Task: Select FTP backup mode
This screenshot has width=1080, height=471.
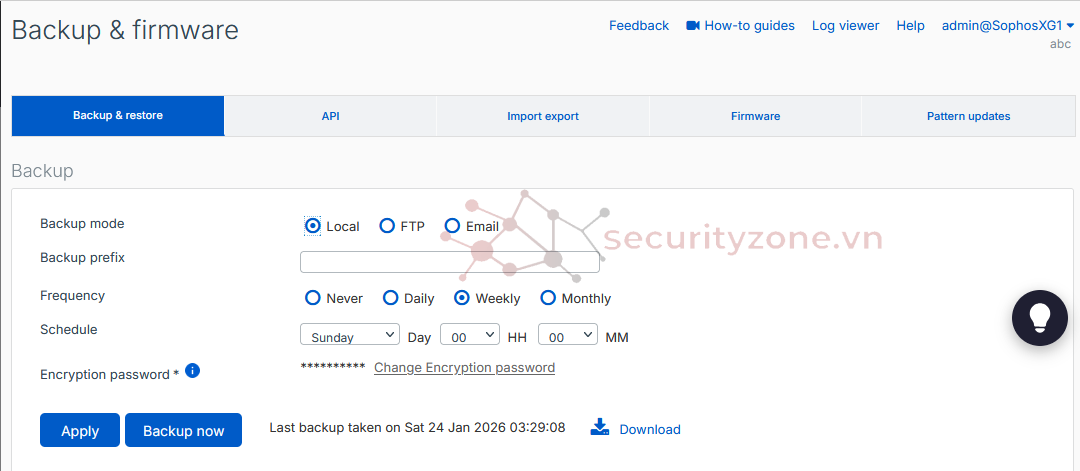Action: [387, 226]
